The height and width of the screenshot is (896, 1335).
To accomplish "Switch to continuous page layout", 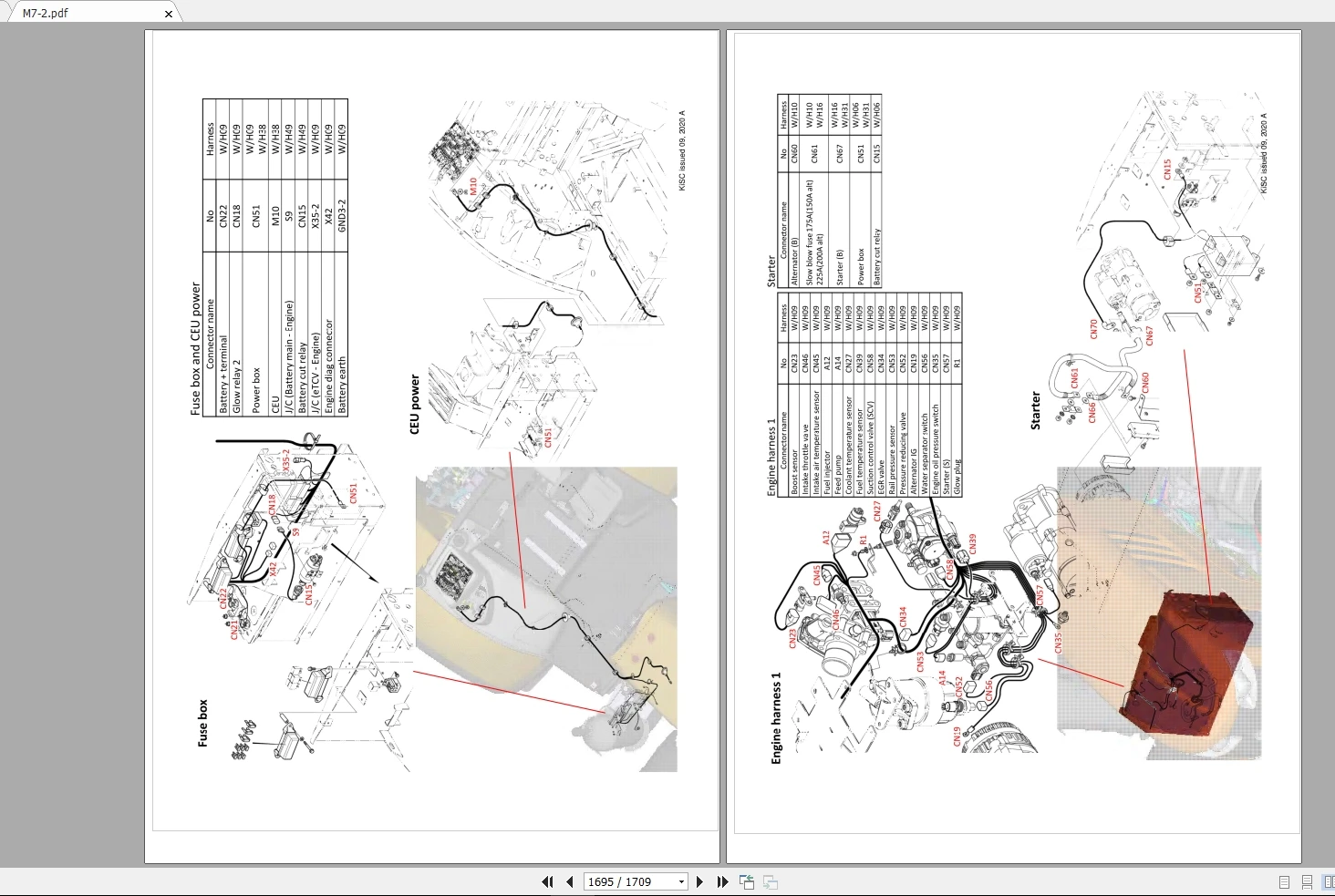I will [1307, 882].
